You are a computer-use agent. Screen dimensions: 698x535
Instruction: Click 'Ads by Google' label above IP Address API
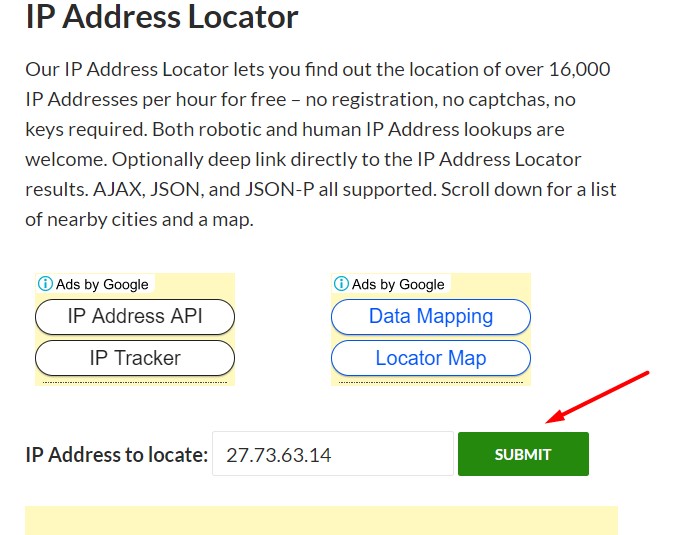coord(102,284)
